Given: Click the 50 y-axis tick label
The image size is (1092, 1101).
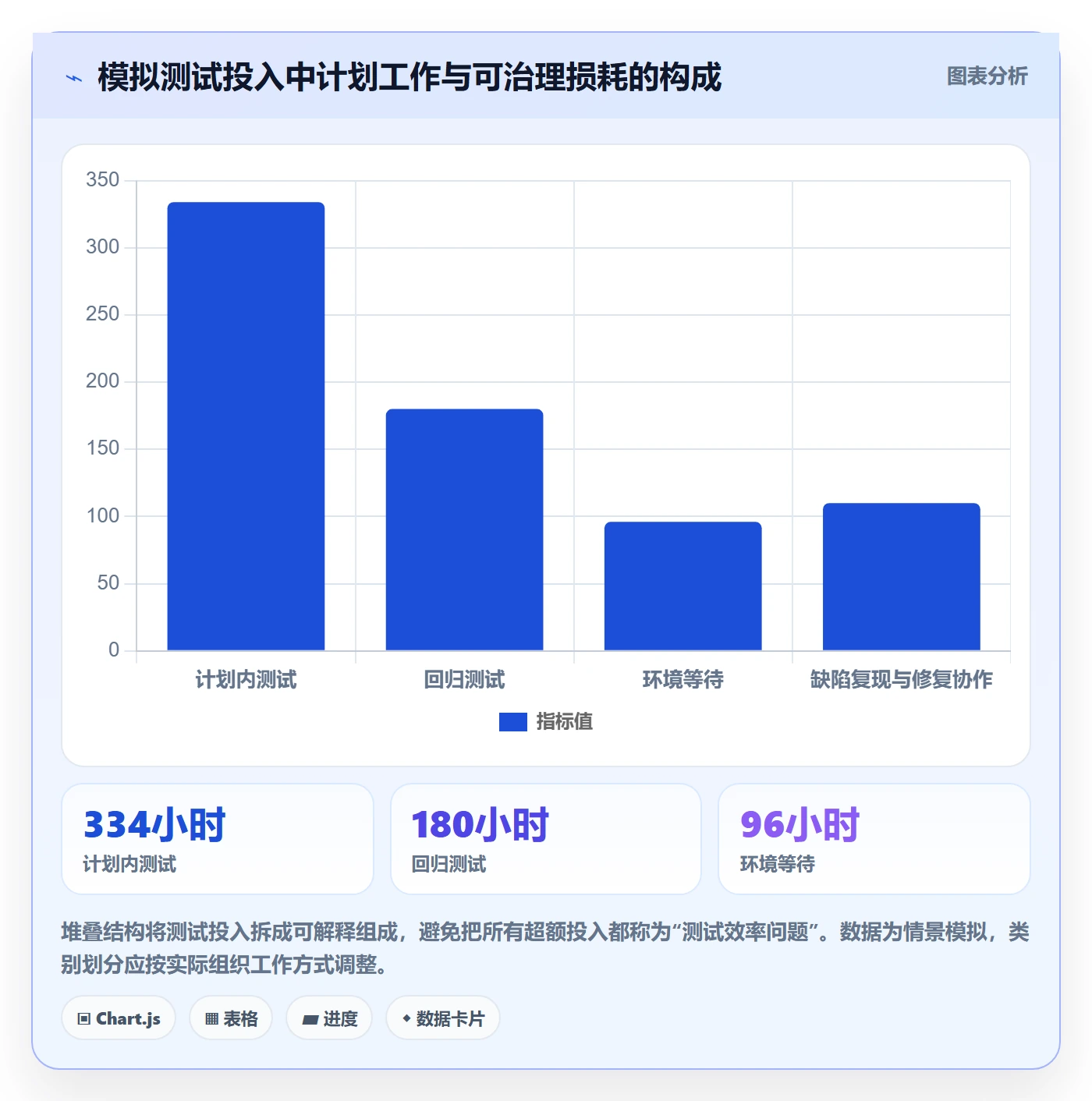Looking at the screenshot, I should (x=108, y=583).
